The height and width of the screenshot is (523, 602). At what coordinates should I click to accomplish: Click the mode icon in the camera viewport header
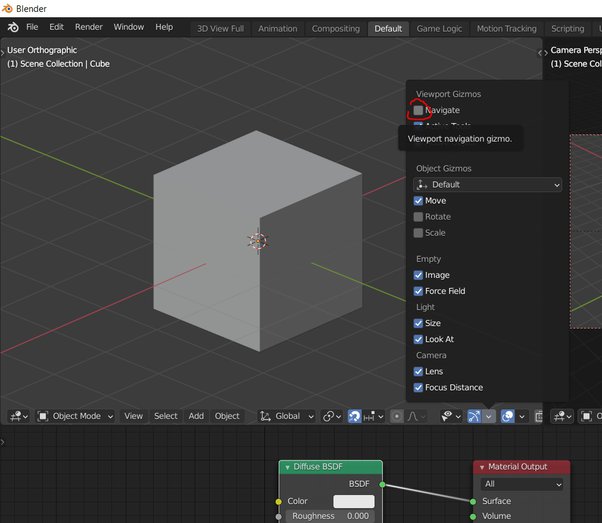click(x=586, y=416)
